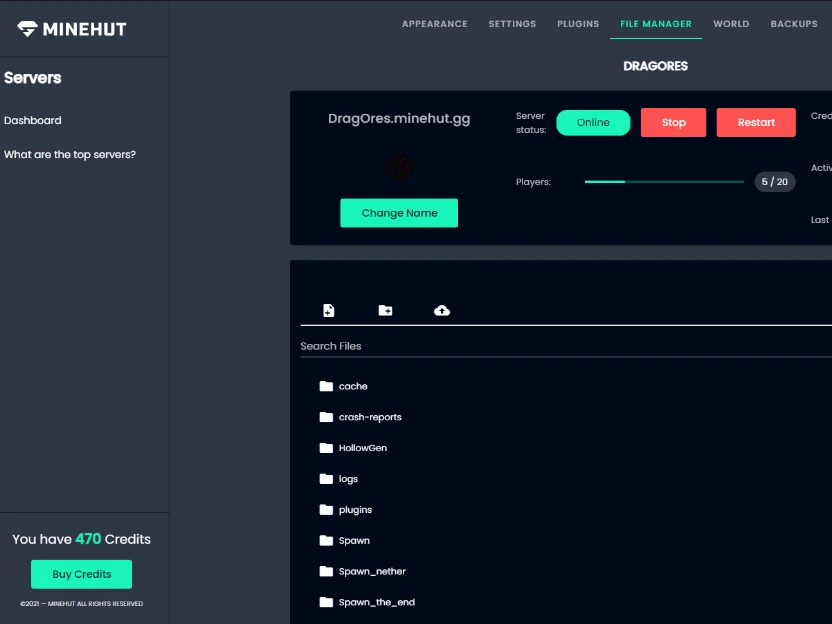The image size is (832, 624).
Task: Click the server icon under DragOres.minehut.gg
Action: [400, 166]
